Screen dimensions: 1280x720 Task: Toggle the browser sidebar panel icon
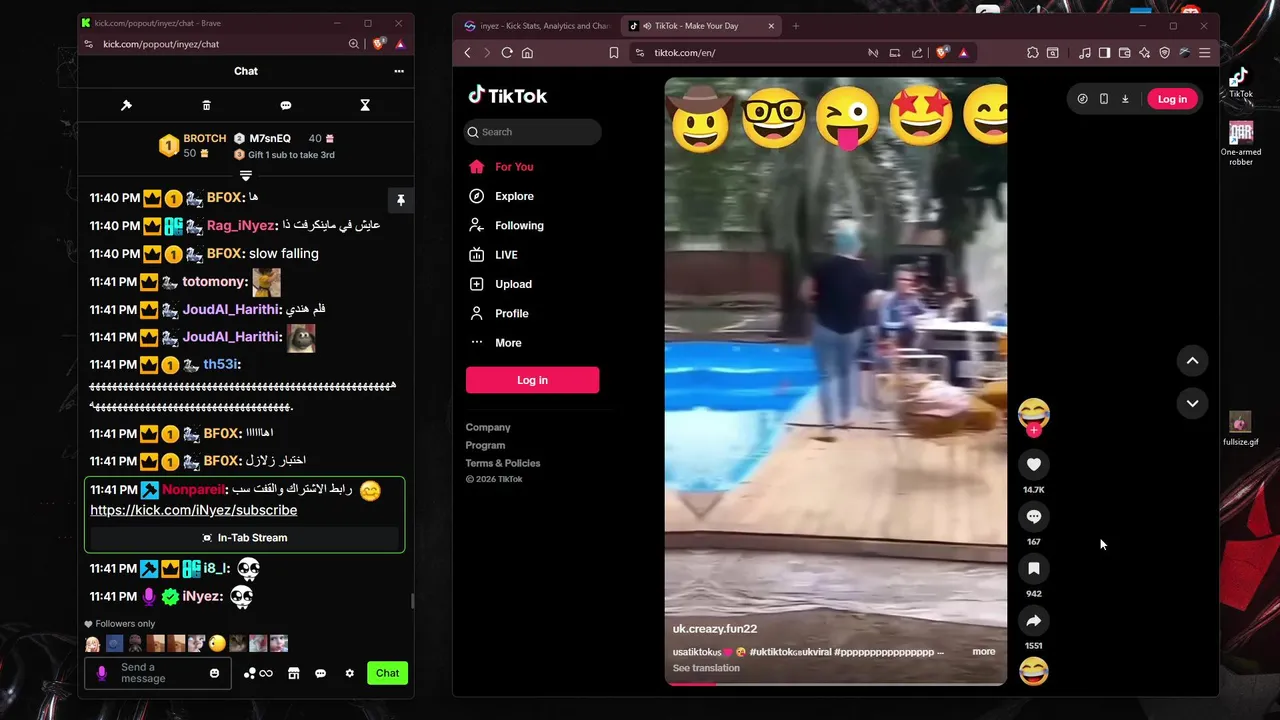(1104, 53)
